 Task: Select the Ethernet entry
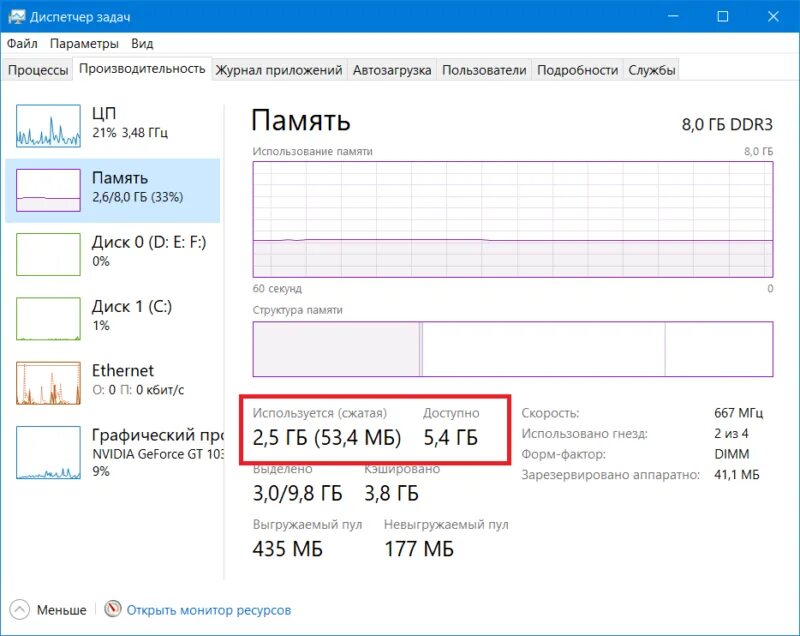coord(113,383)
